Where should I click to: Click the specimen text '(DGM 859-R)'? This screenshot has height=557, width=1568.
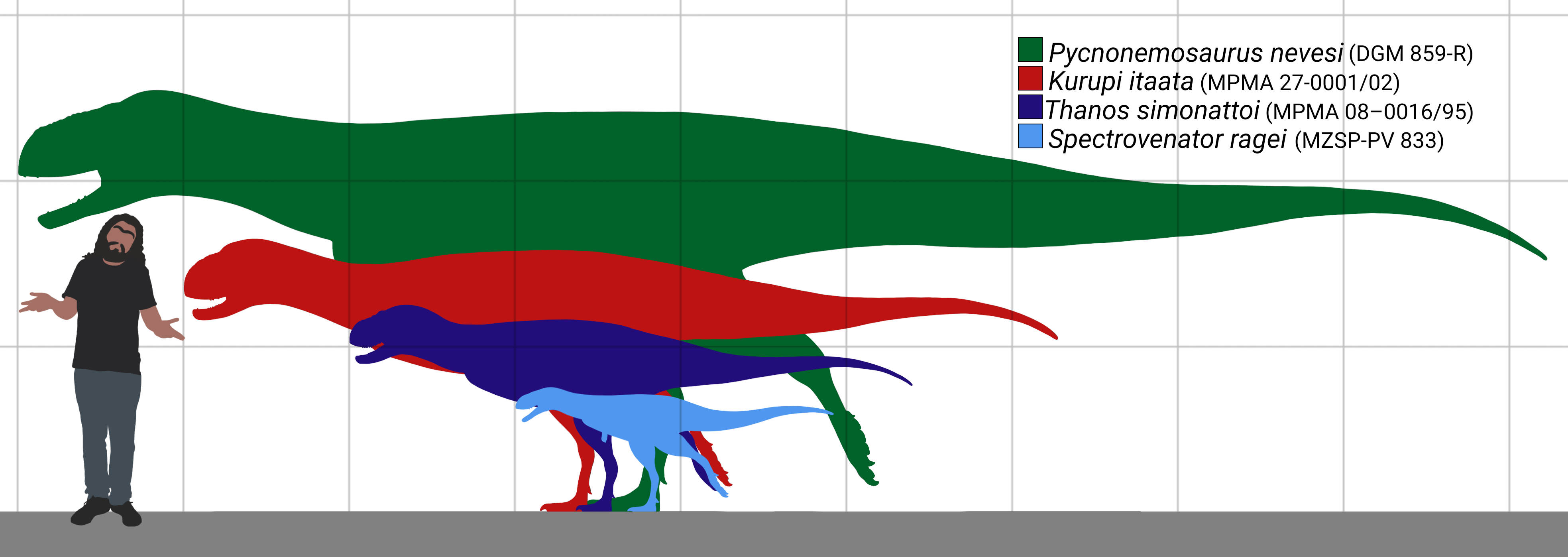point(1411,53)
